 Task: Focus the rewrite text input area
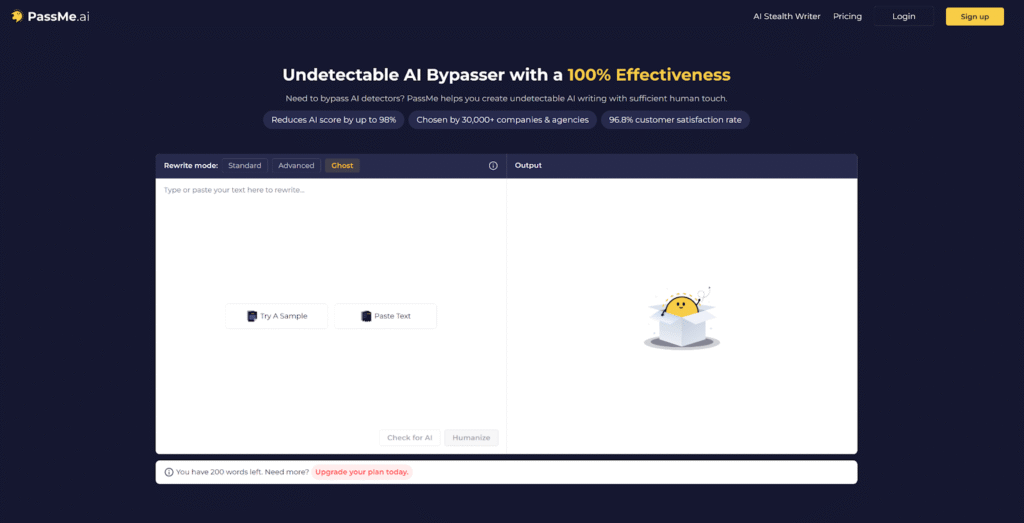(330, 240)
